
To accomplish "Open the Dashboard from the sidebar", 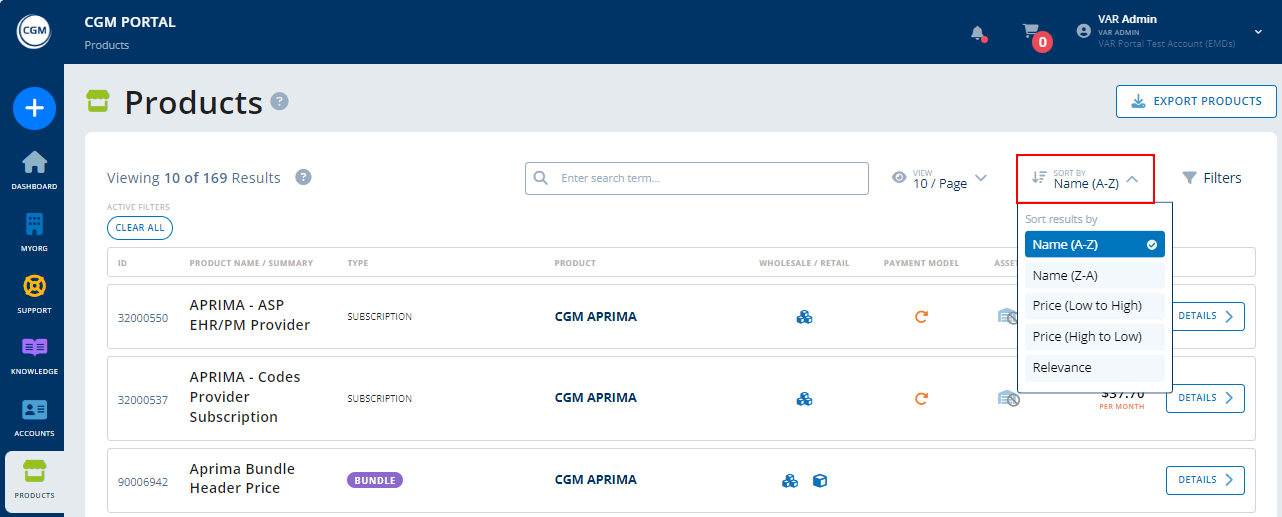I will [34, 169].
